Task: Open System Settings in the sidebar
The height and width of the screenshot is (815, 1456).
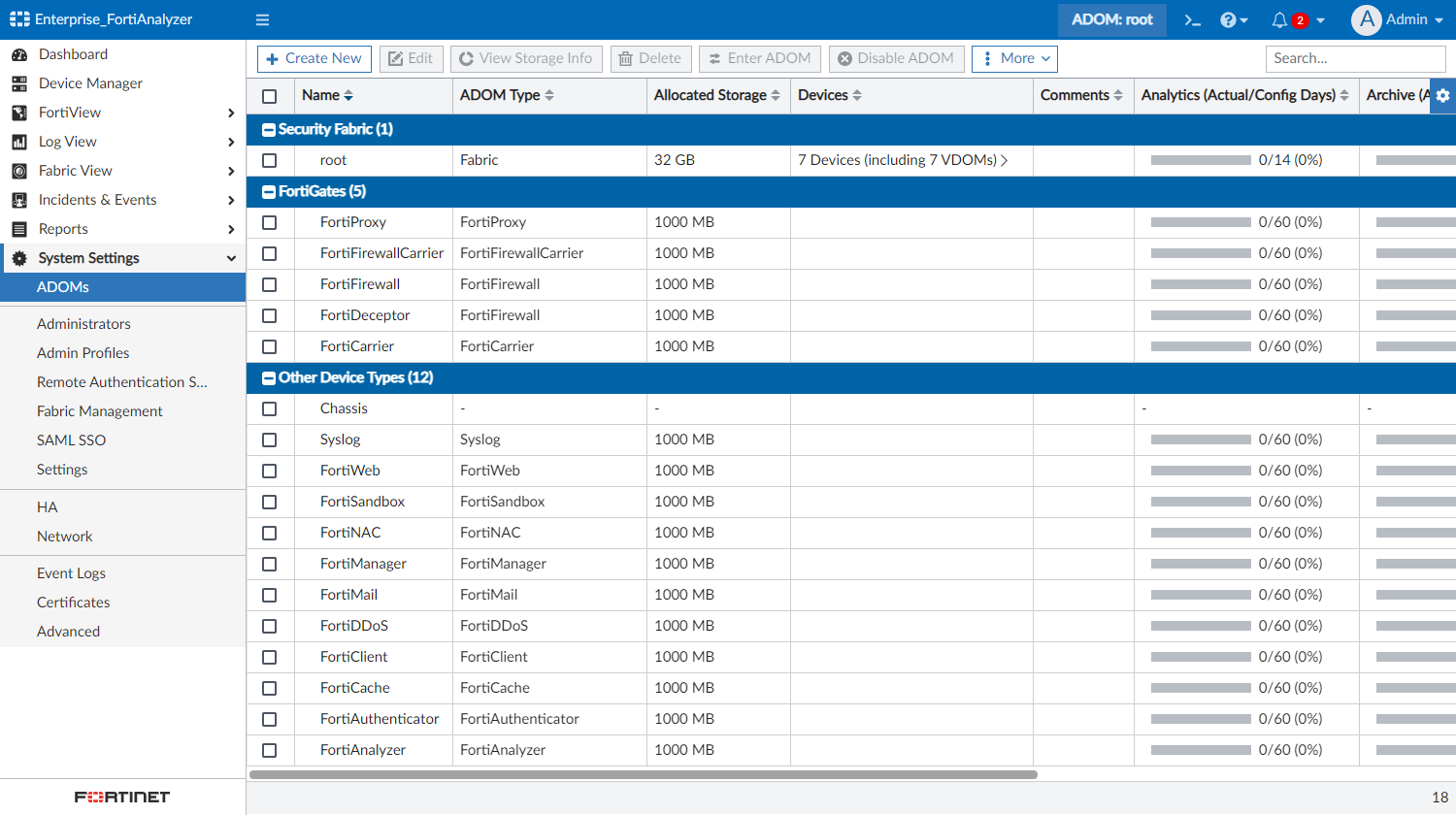Action: point(87,258)
